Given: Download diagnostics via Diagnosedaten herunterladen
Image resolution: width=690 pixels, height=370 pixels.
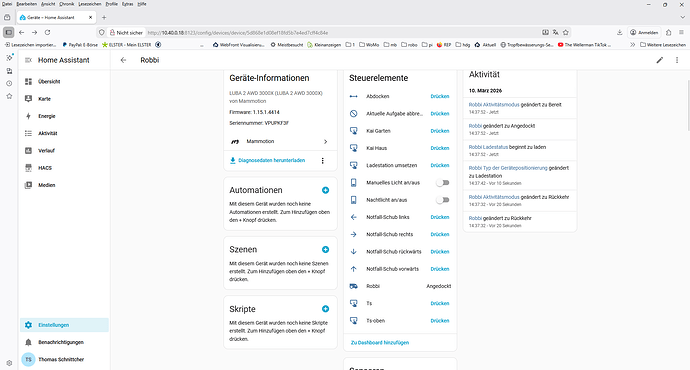Looking at the screenshot, I should 268,161.
